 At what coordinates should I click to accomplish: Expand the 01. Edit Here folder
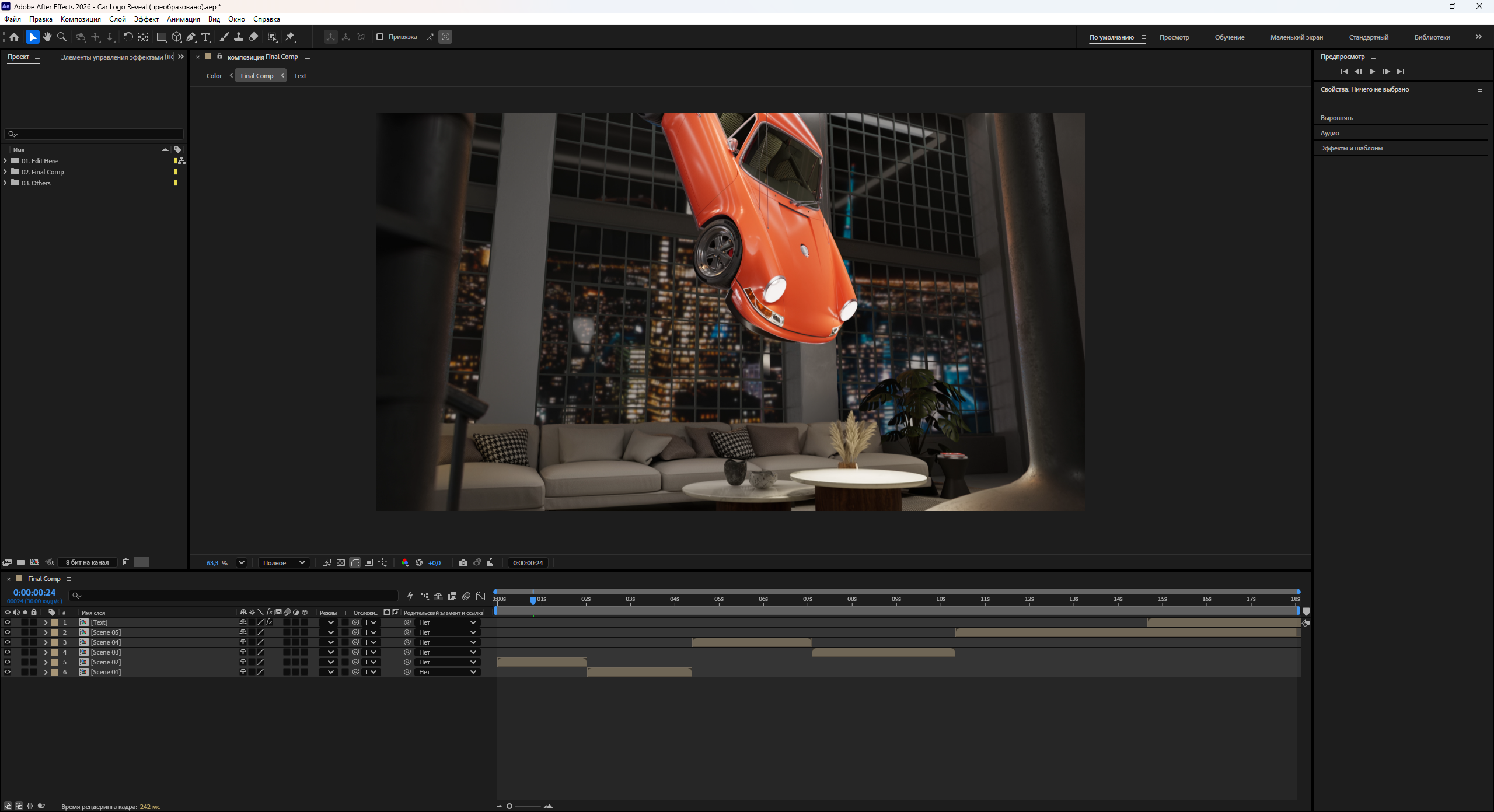click(5, 160)
